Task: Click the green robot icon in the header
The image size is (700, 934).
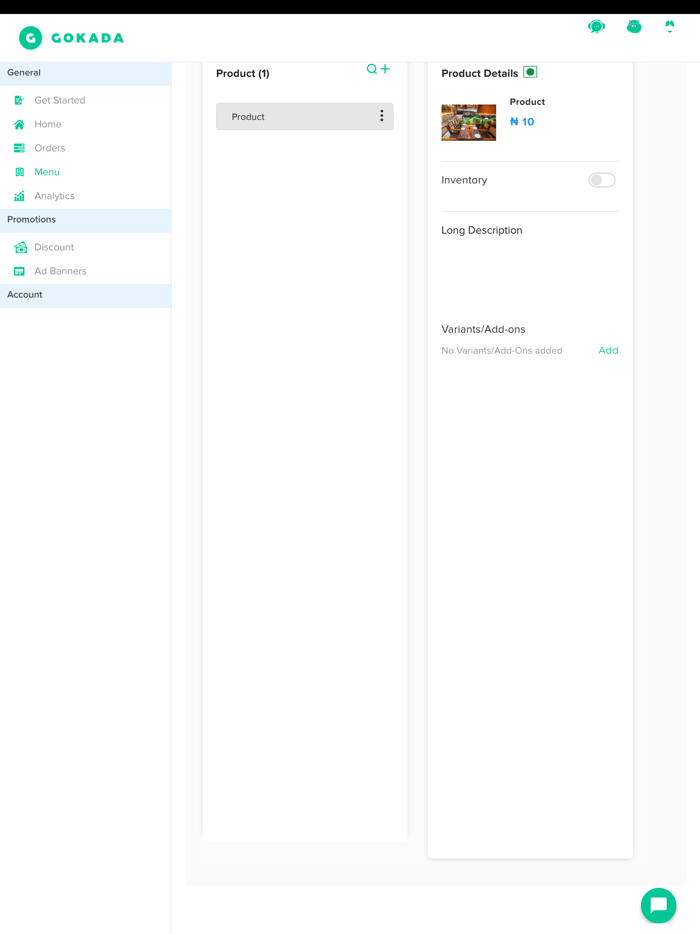Action: tap(634, 26)
